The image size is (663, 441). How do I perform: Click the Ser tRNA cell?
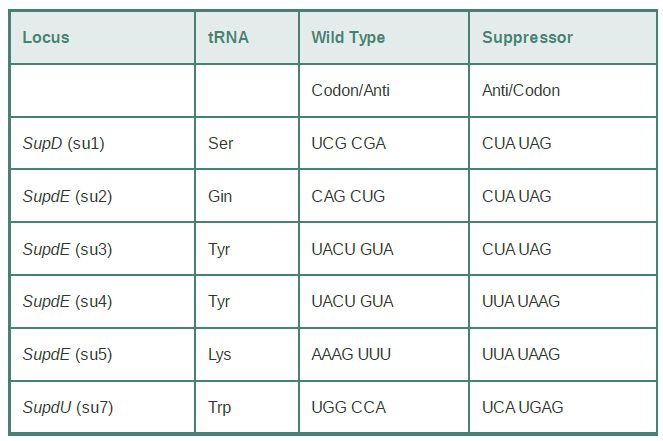247,143
